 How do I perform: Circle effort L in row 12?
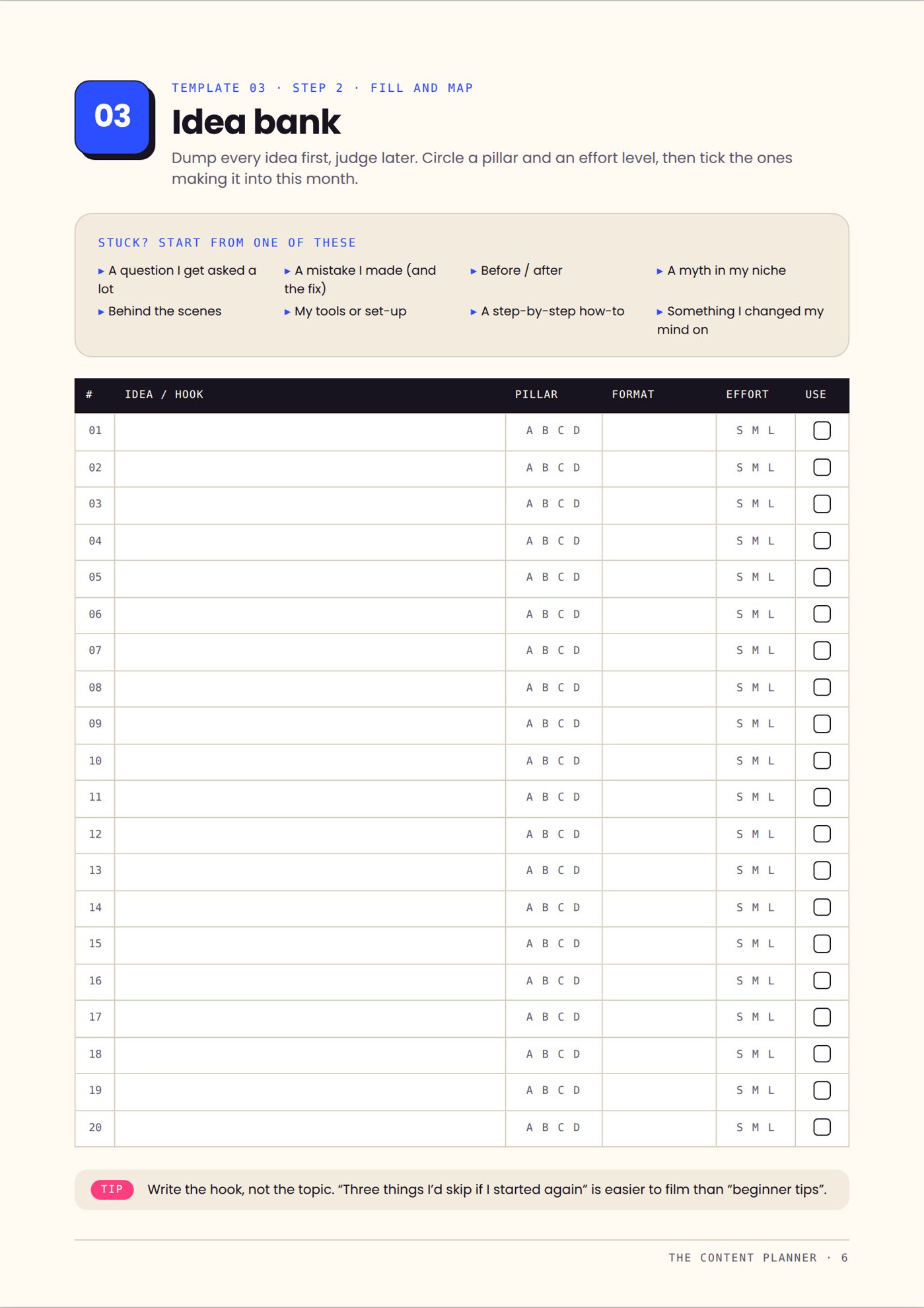771,834
